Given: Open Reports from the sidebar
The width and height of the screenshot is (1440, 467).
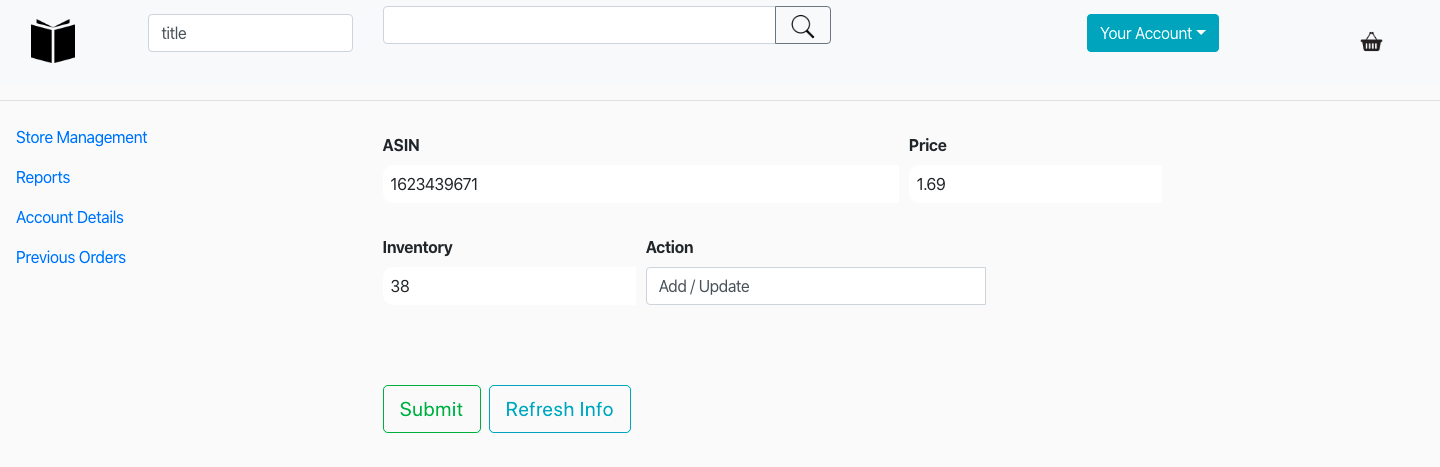Looking at the screenshot, I should tap(43, 177).
